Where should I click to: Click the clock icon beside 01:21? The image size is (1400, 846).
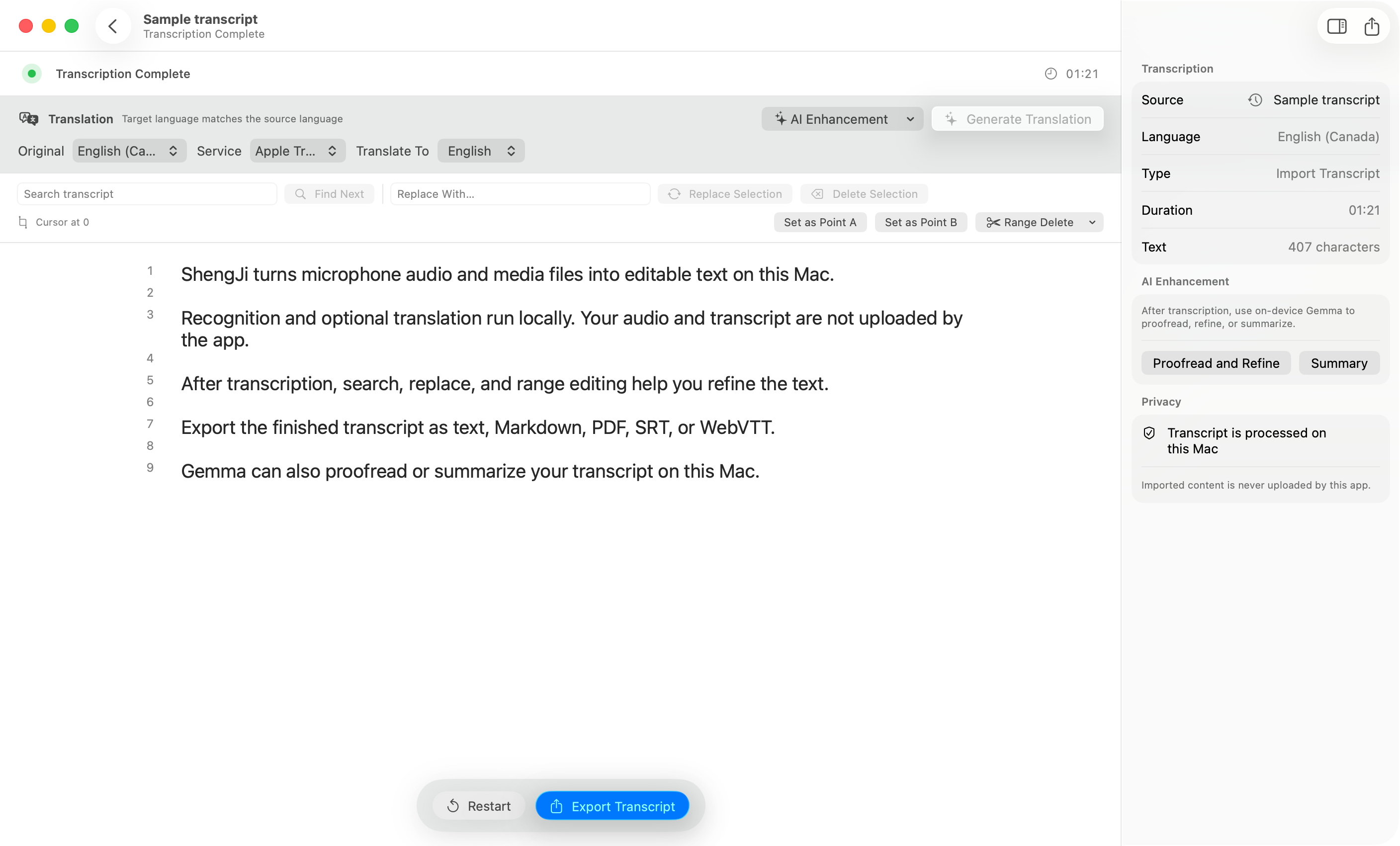(1050, 74)
